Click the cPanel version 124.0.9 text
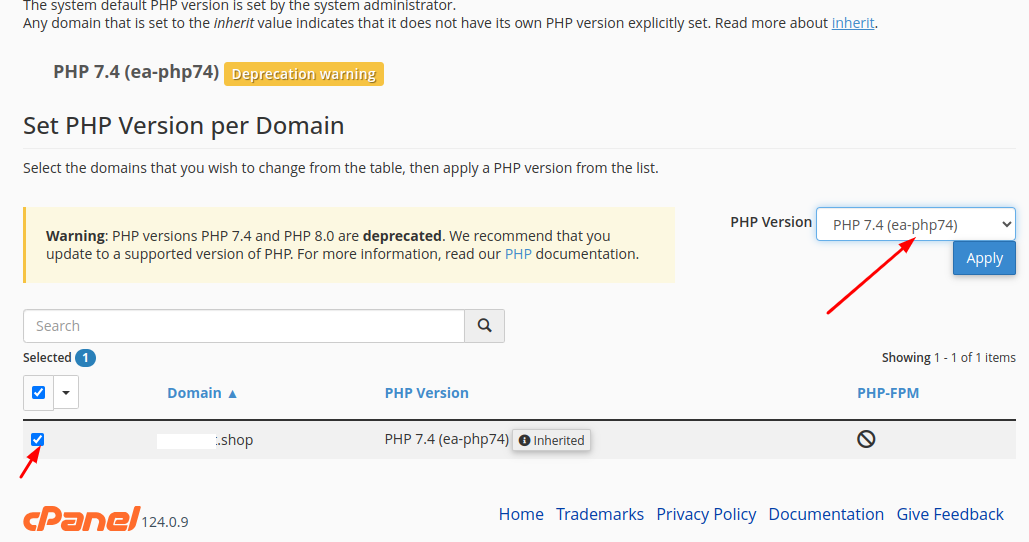The image size is (1029, 542). [165, 522]
